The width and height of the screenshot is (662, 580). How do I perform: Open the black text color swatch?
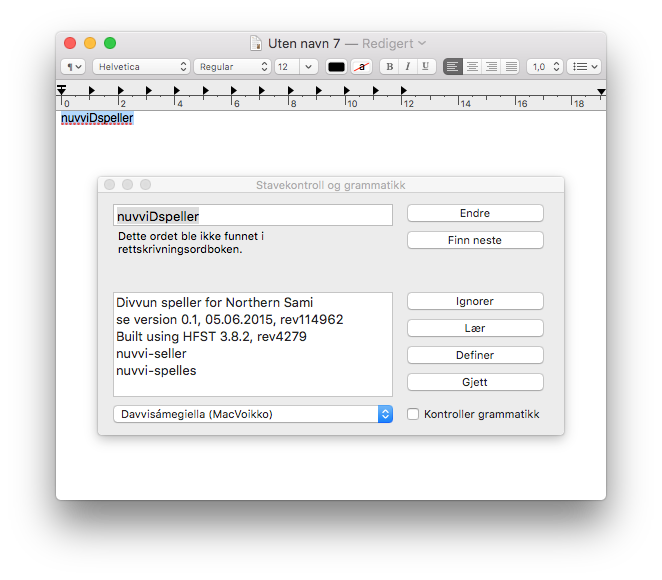click(336, 67)
